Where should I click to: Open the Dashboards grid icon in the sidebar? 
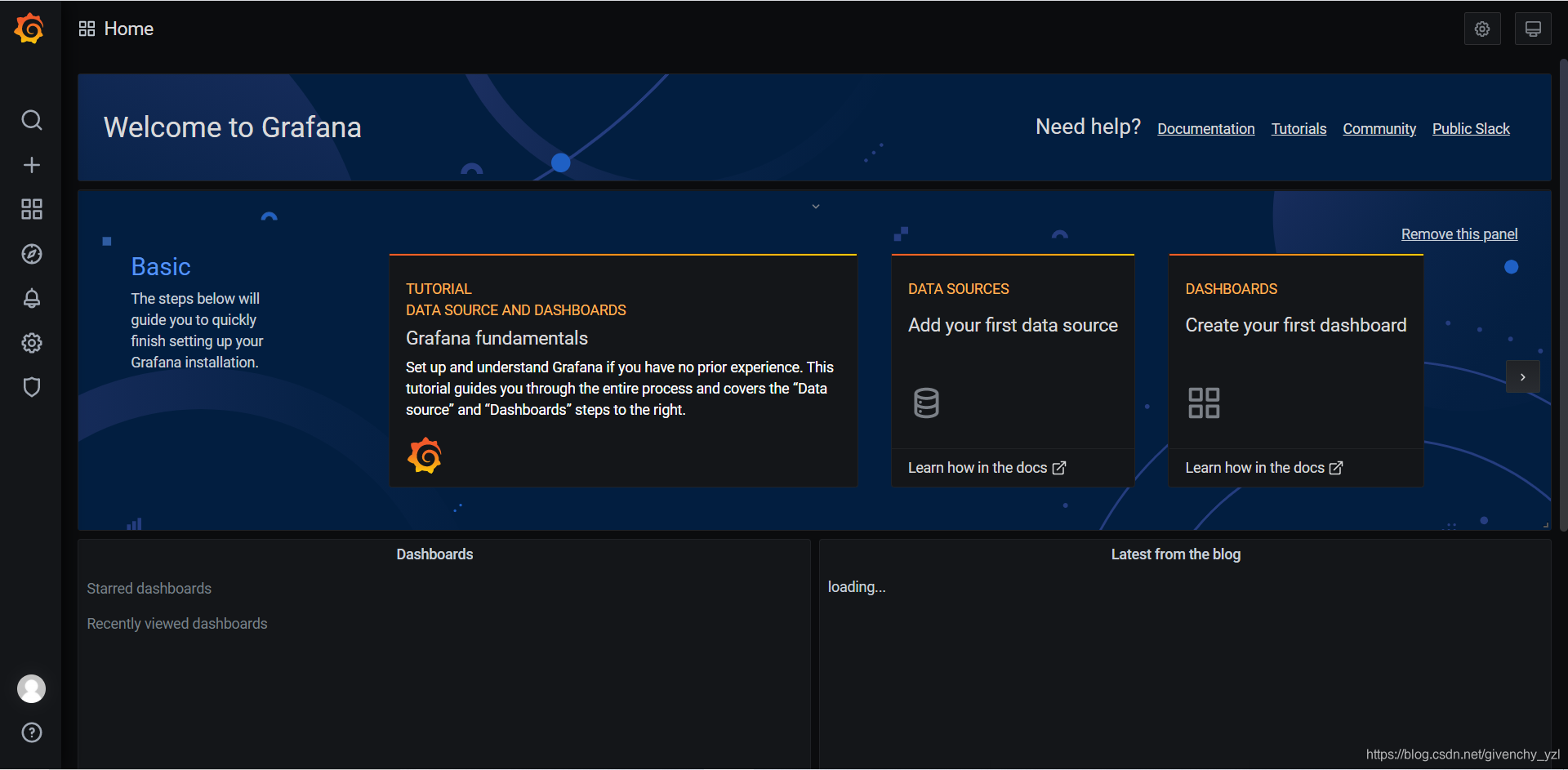[x=31, y=209]
